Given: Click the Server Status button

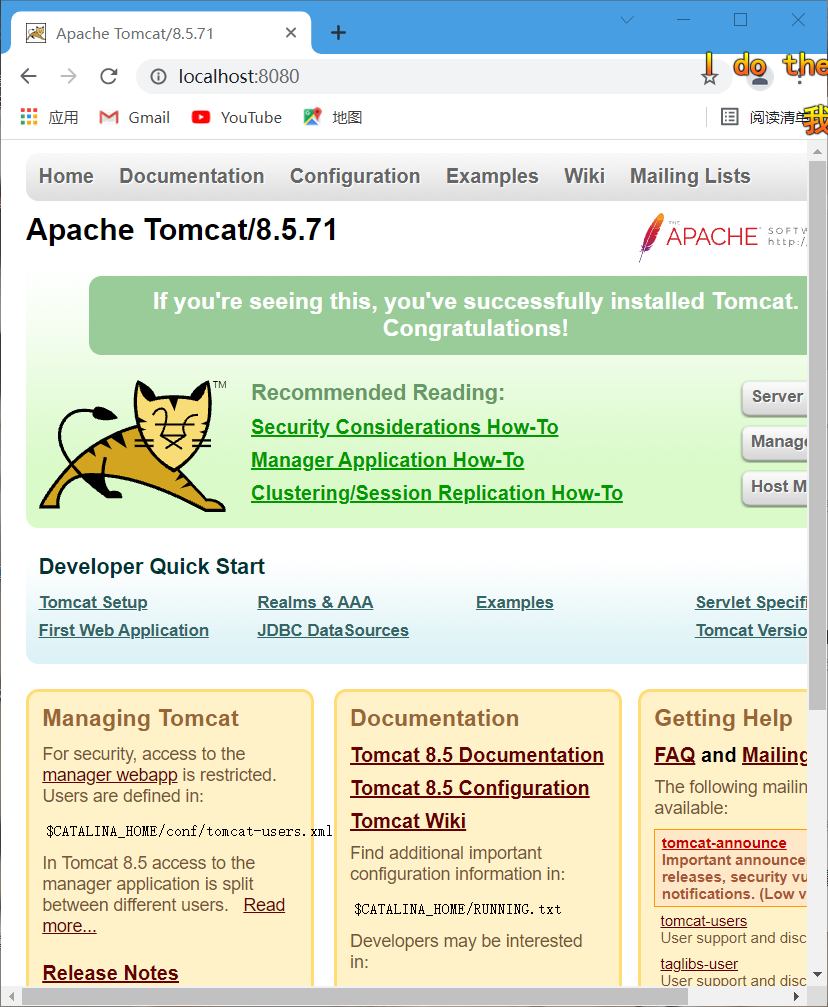Looking at the screenshot, I should (x=775, y=396).
